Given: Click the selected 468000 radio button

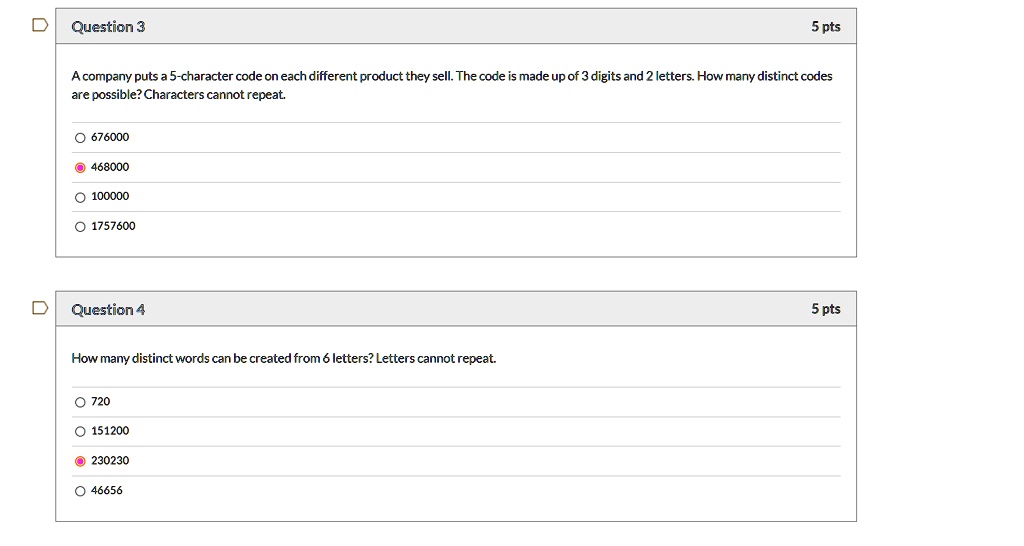Looking at the screenshot, I should tap(80, 167).
